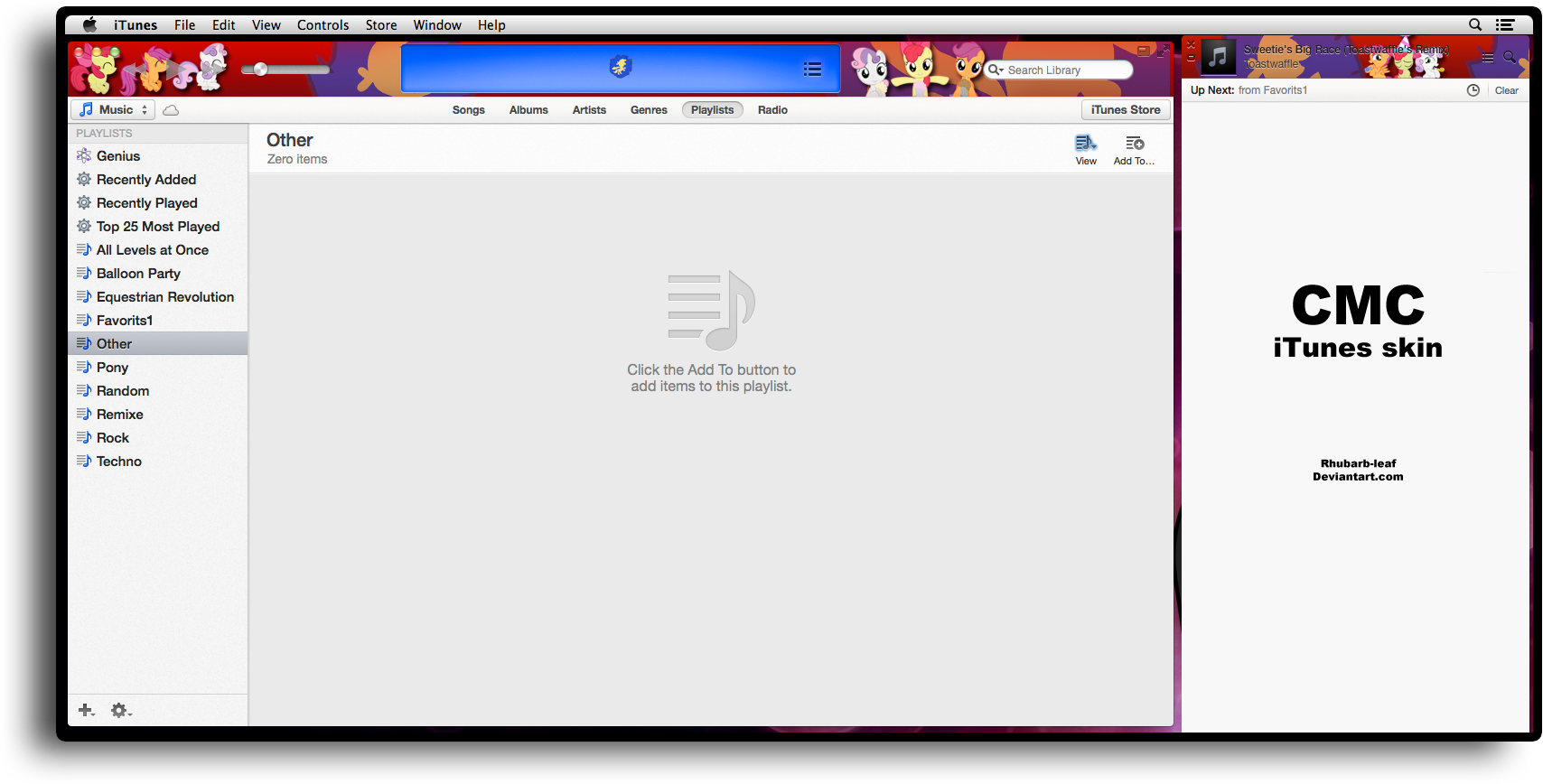Viewport: 1543px width, 784px height.
Task: Toggle full screen arrows icon
Action: click(x=1164, y=51)
